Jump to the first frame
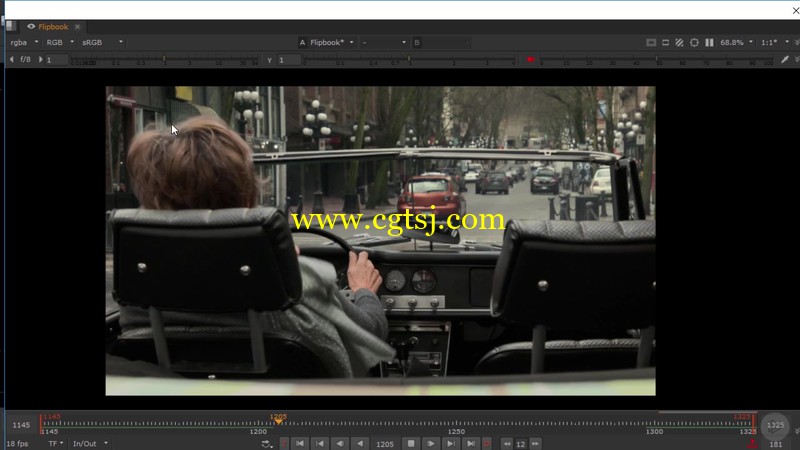The height and width of the screenshot is (450, 800). 300,443
